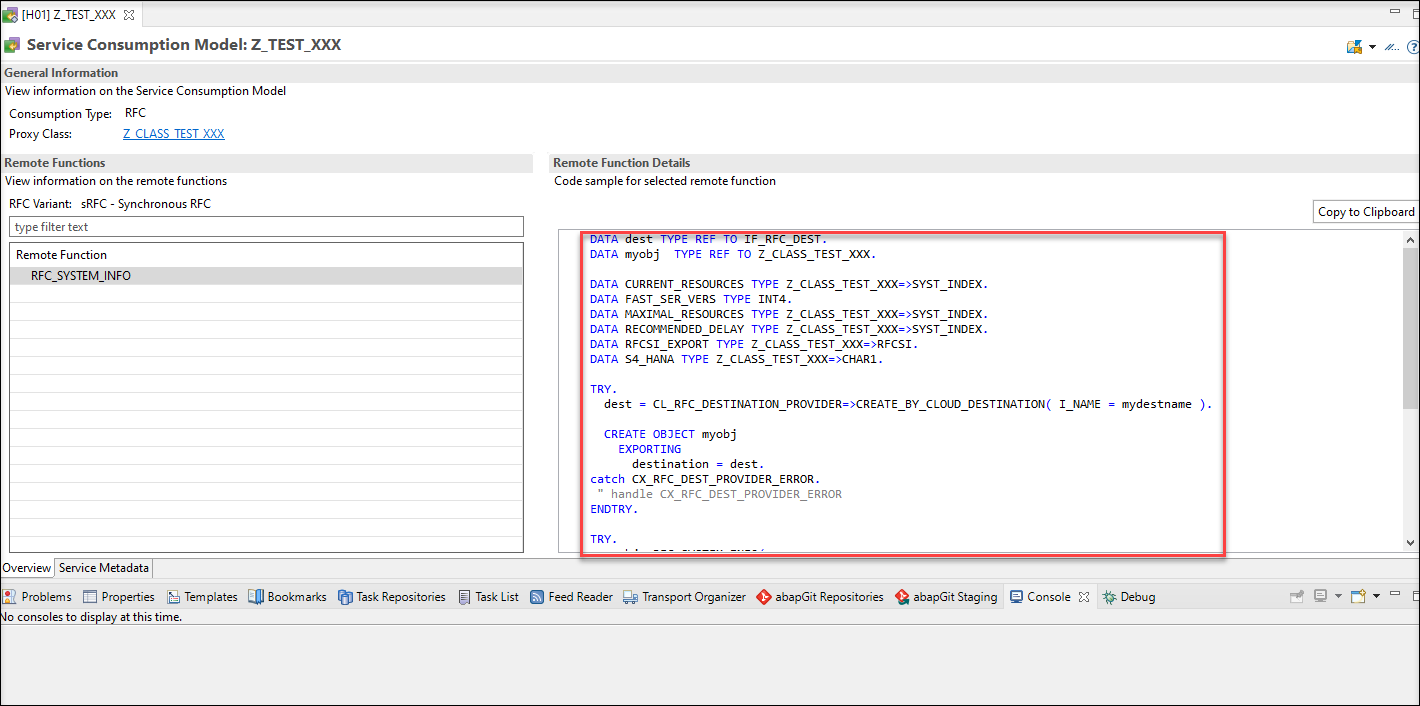Click the share link icon in the editor header
Viewport: 1420px width, 706px height.
[1355, 46]
